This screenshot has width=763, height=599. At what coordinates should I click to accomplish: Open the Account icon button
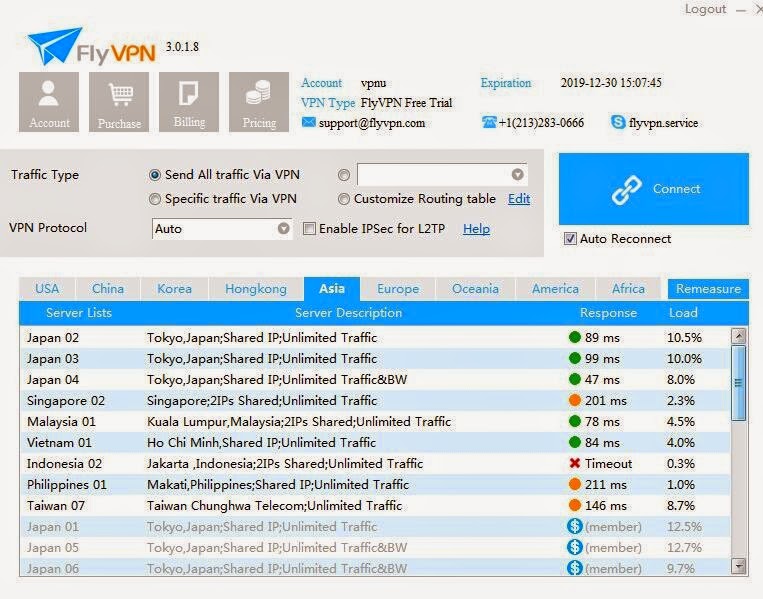tap(49, 102)
